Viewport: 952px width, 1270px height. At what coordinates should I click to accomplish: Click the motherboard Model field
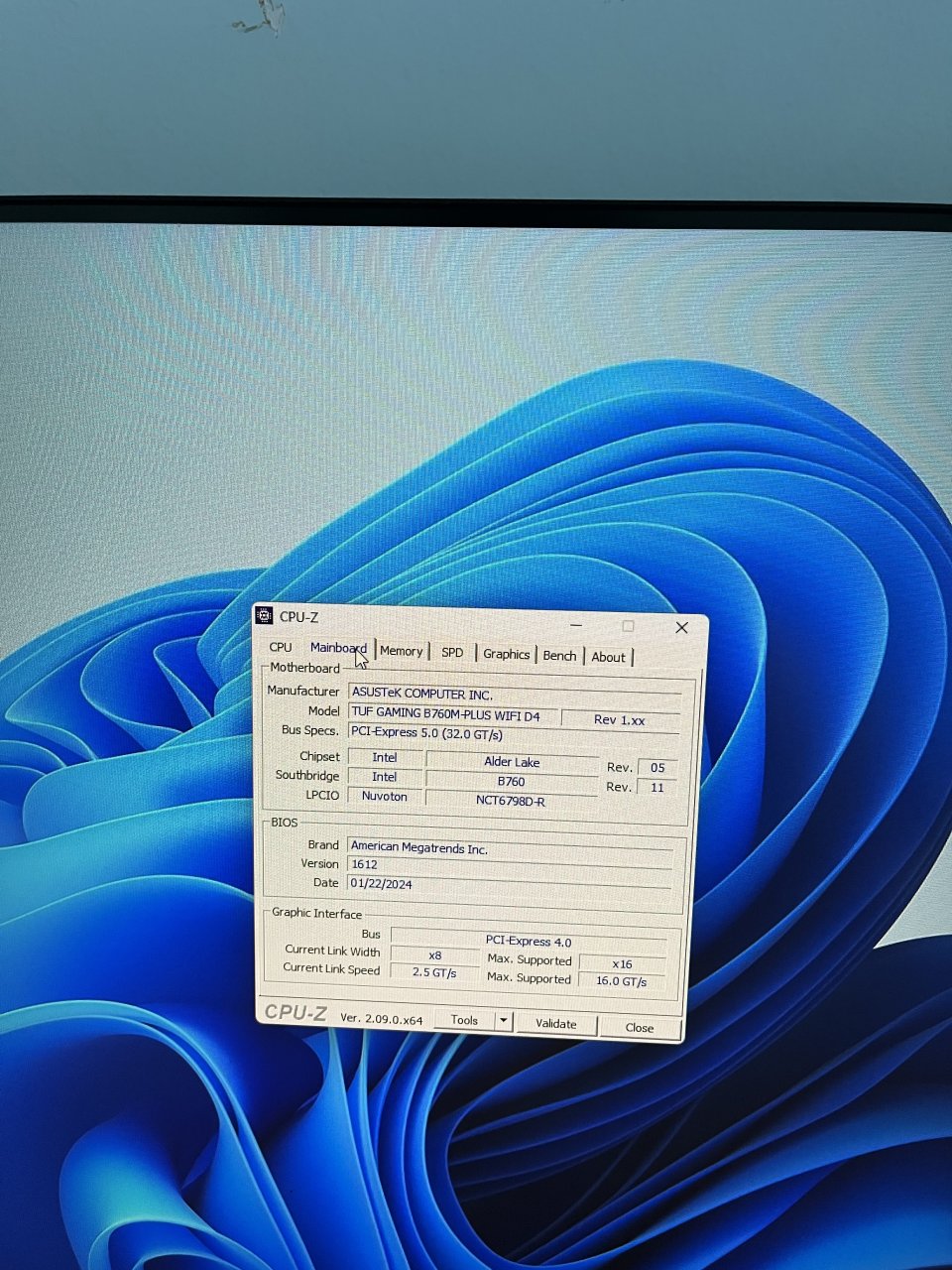(x=452, y=713)
